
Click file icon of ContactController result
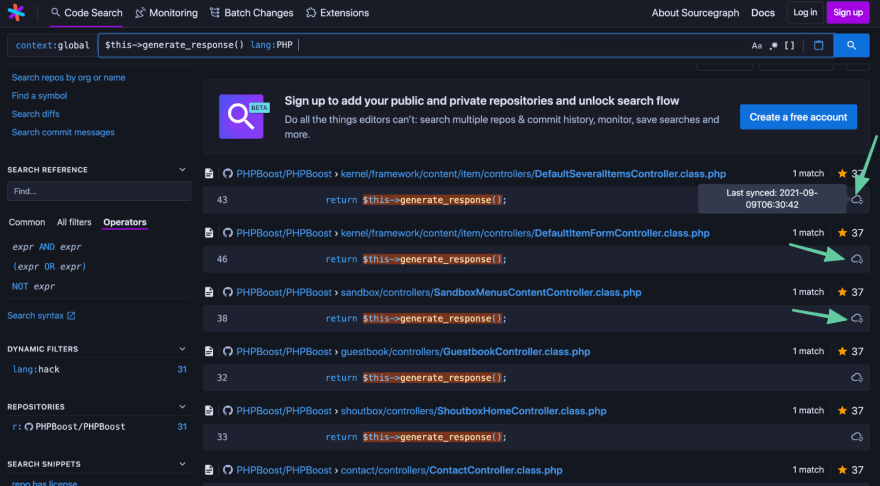[209, 470]
